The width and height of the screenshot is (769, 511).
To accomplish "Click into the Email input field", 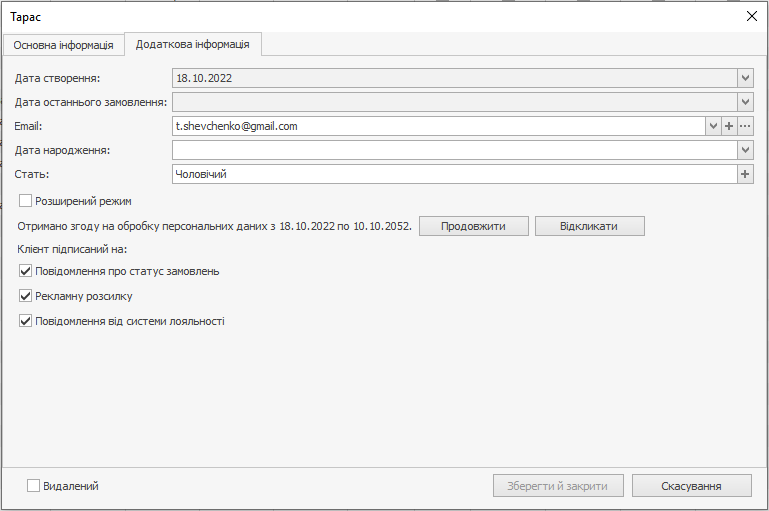I will [438, 126].
